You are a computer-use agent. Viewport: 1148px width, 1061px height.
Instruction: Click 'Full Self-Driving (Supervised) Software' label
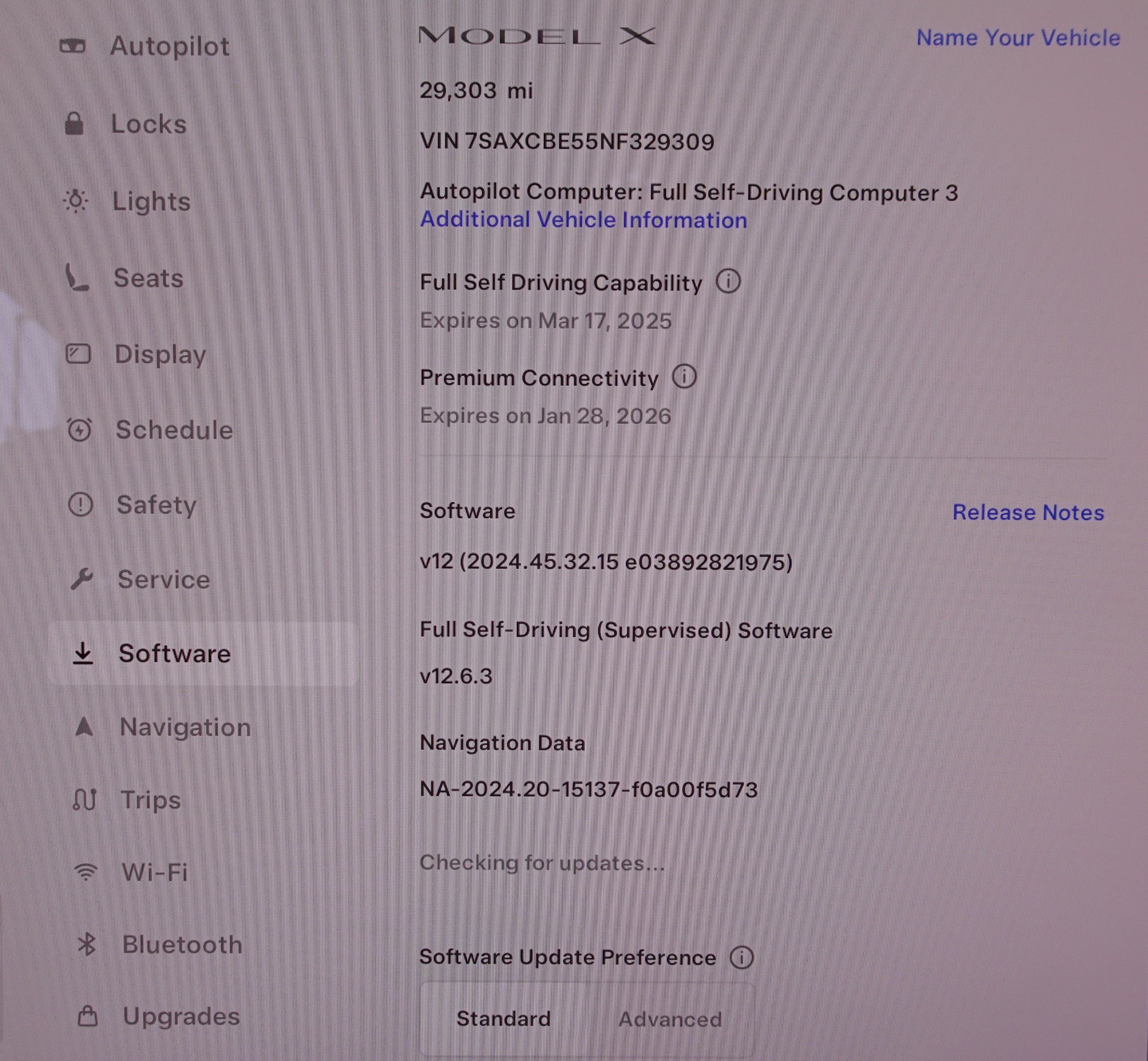[x=626, y=630]
